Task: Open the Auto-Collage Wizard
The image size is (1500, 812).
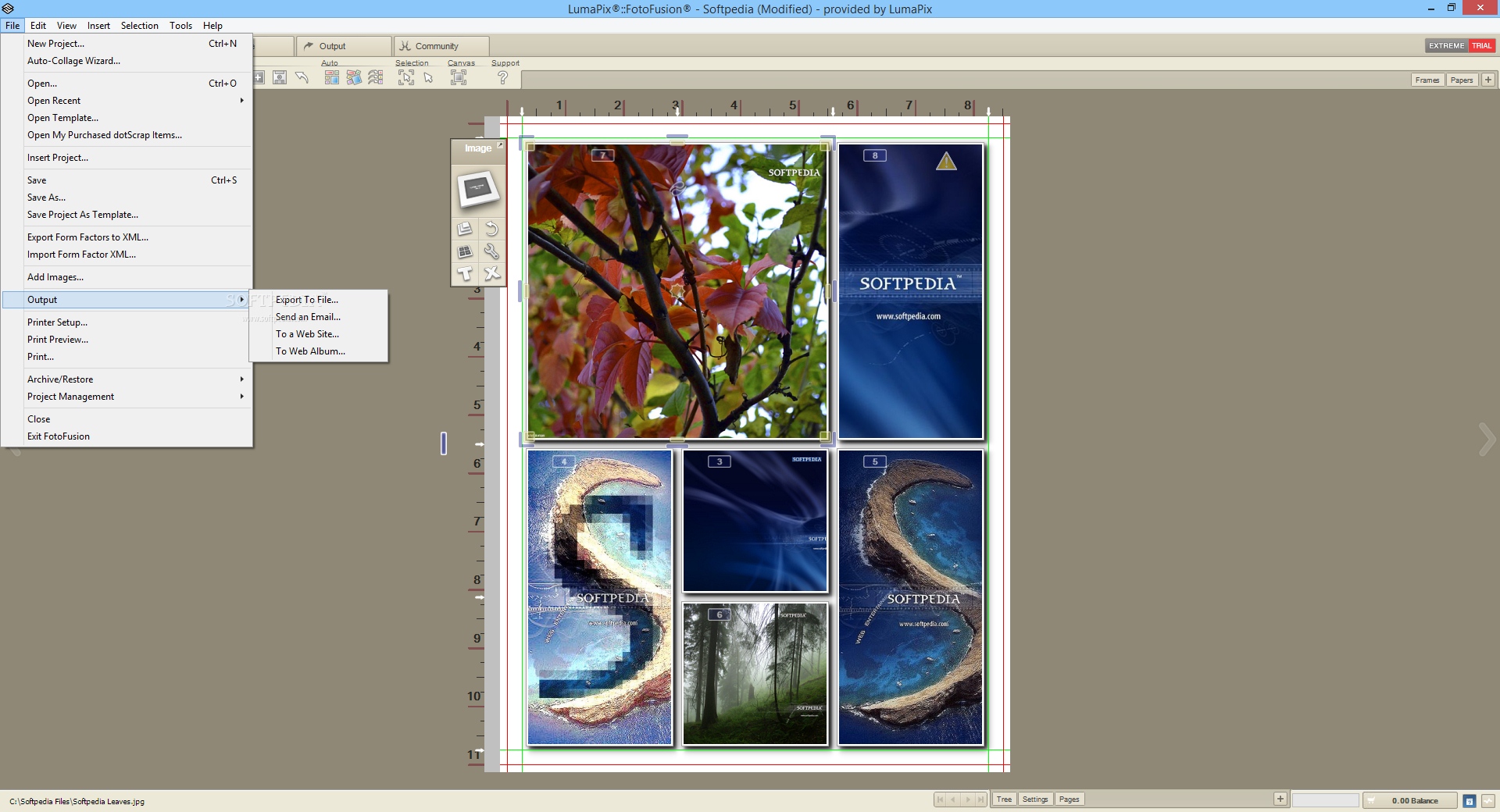Action: click(x=127, y=60)
